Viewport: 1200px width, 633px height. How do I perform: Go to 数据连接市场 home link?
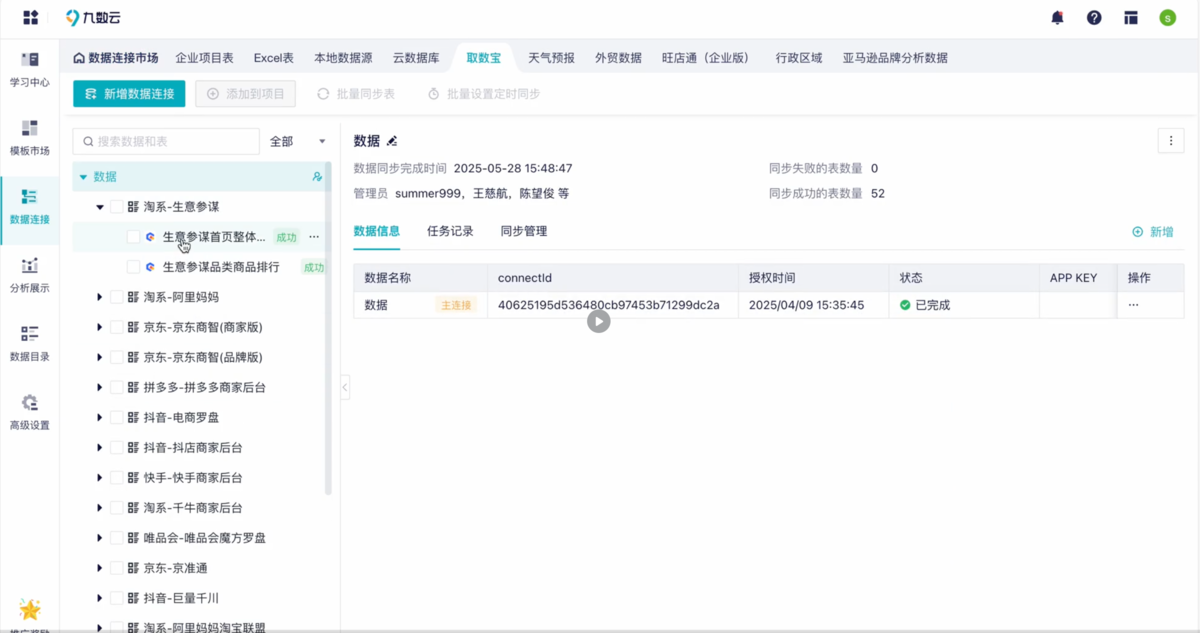point(115,58)
